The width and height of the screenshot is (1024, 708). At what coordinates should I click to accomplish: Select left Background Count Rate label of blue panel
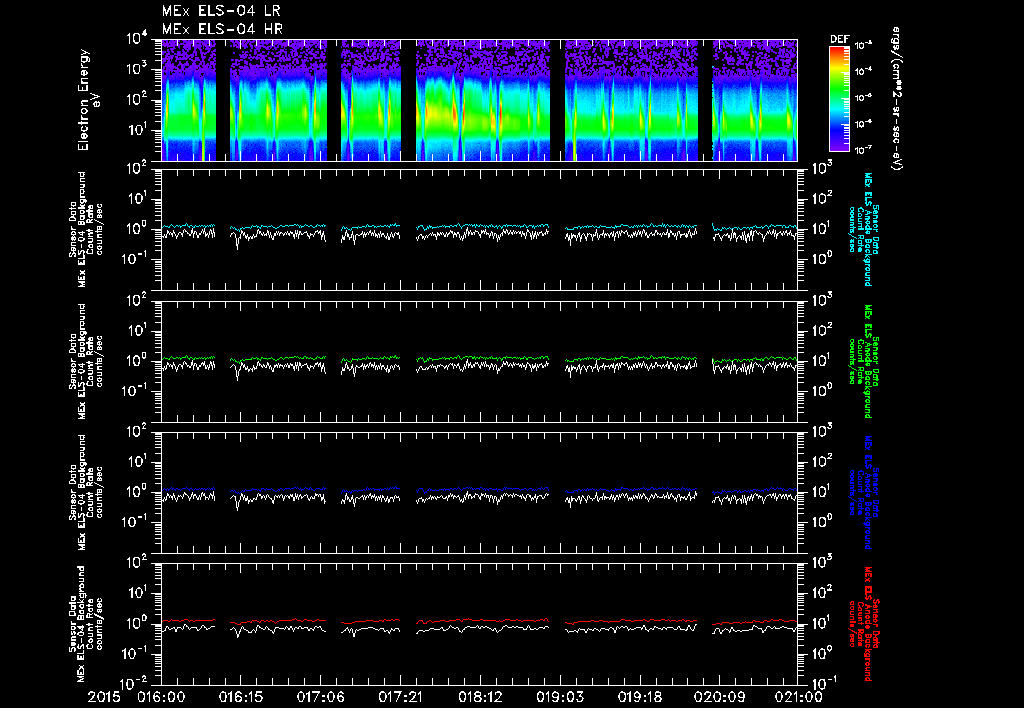(x=86, y=492)
